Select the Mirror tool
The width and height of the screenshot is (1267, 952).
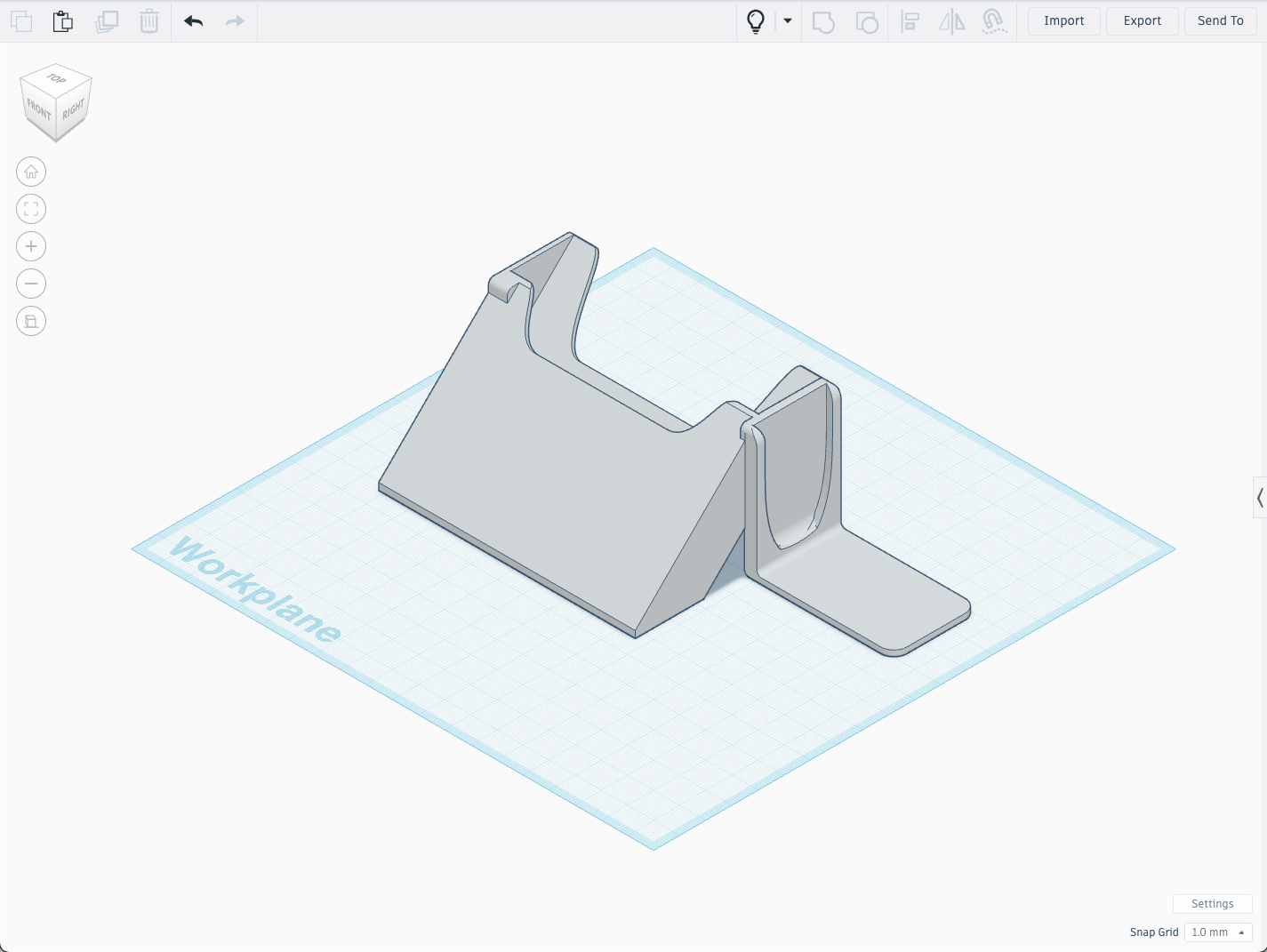click(x=952, y=21)
